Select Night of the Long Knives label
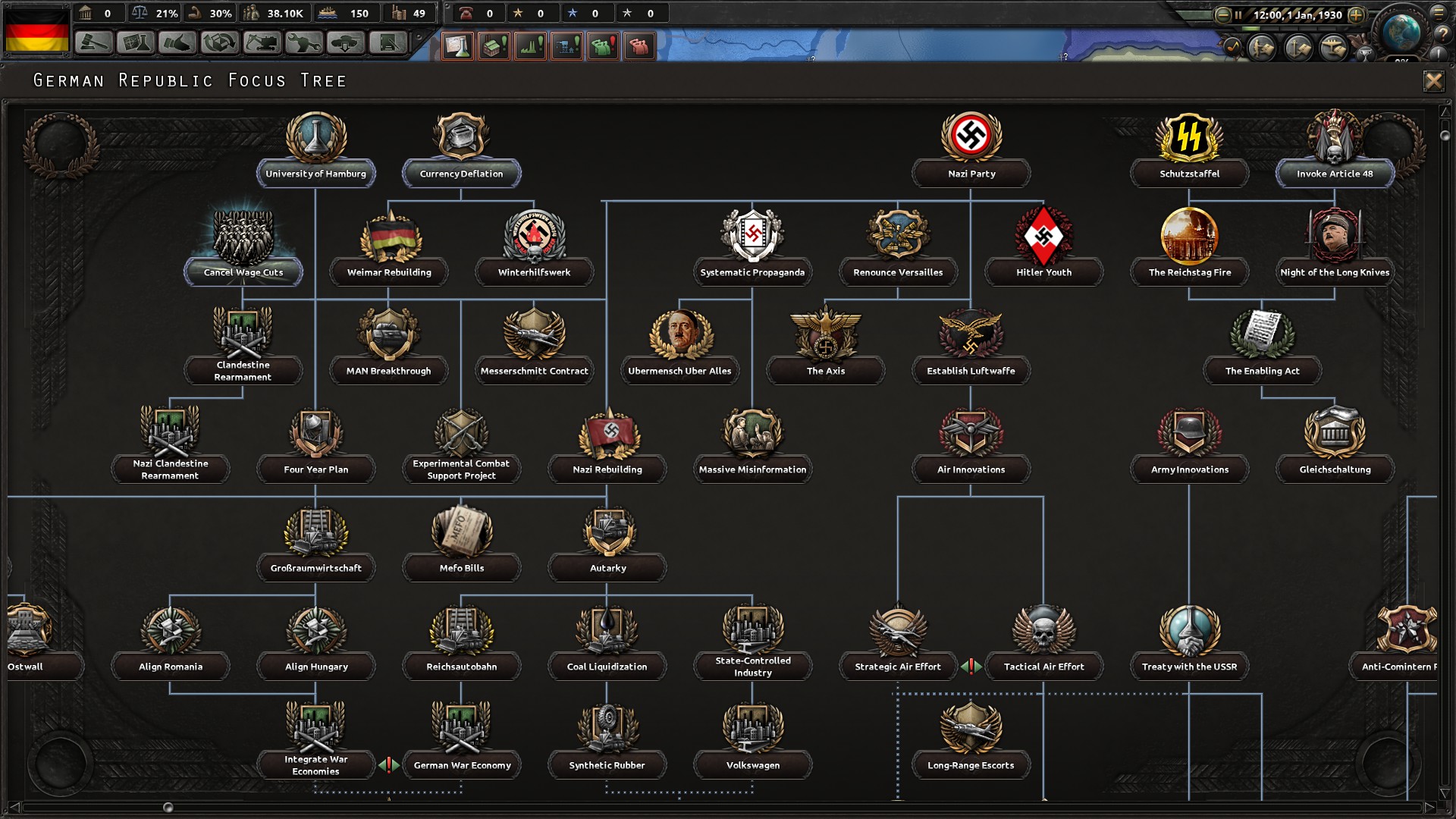The height and width of the screenshot is (819, 1456). click(x=1335, y=272)
